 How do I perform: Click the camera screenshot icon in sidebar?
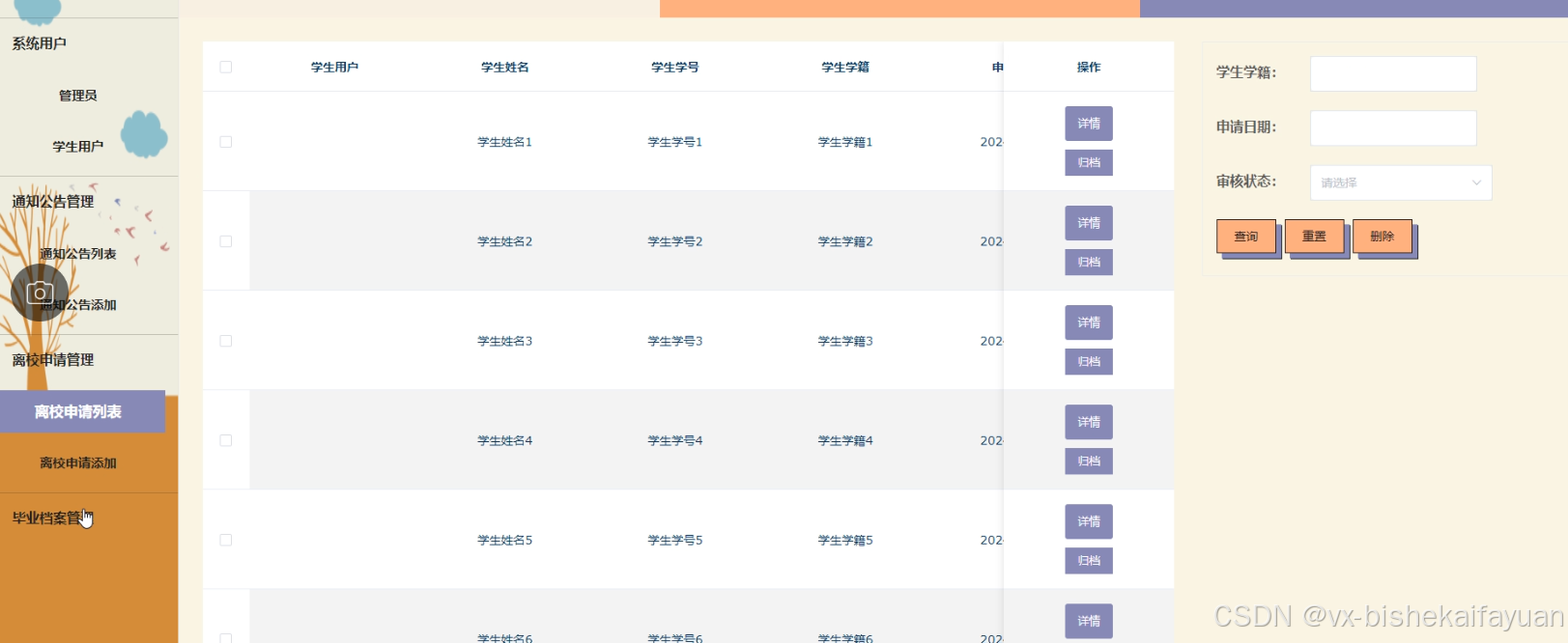[40, 293]
